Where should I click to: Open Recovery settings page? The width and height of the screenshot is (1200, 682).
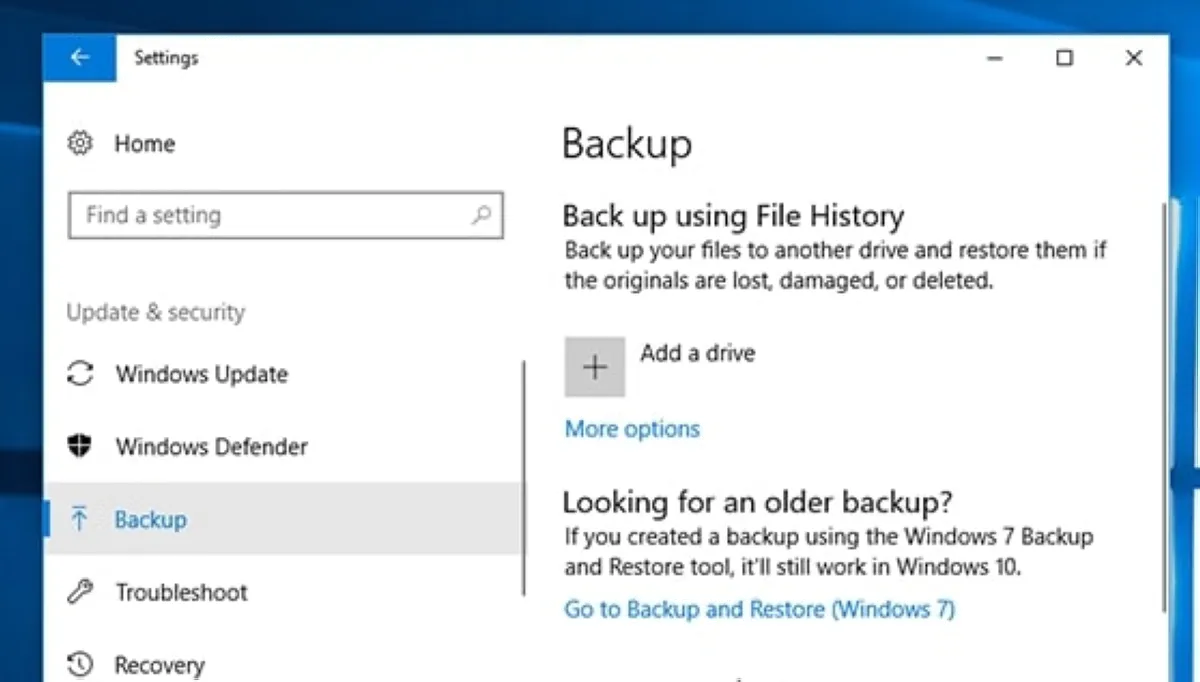[159, 664]
